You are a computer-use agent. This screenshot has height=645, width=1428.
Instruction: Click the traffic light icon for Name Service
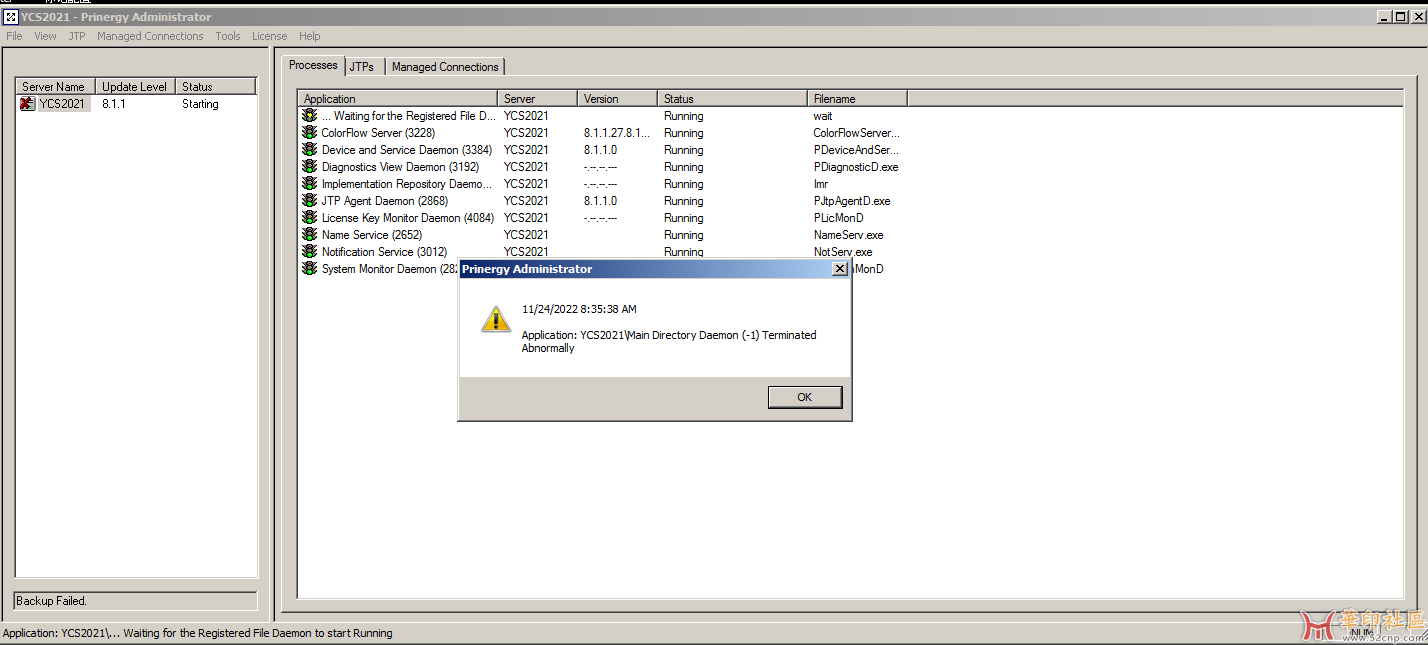point(310,235)
